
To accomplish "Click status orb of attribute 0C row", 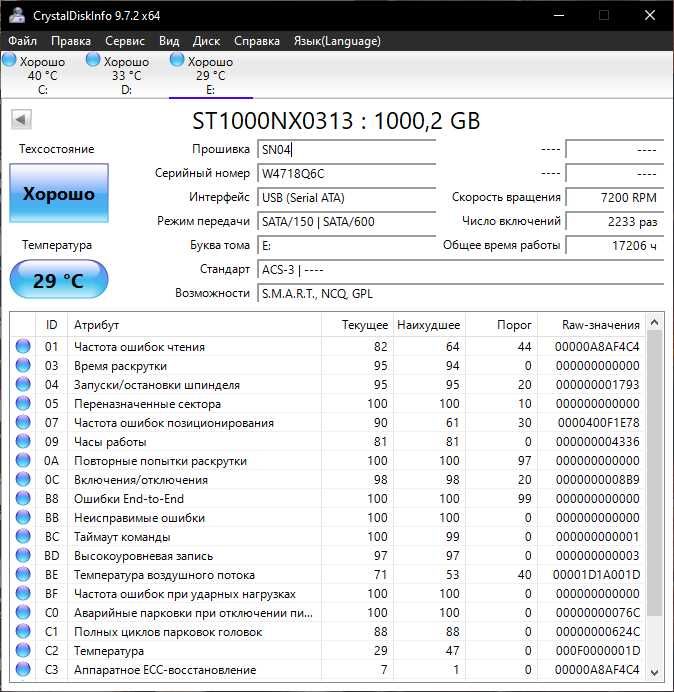I will pyautogui.click(x=23, y=479).
